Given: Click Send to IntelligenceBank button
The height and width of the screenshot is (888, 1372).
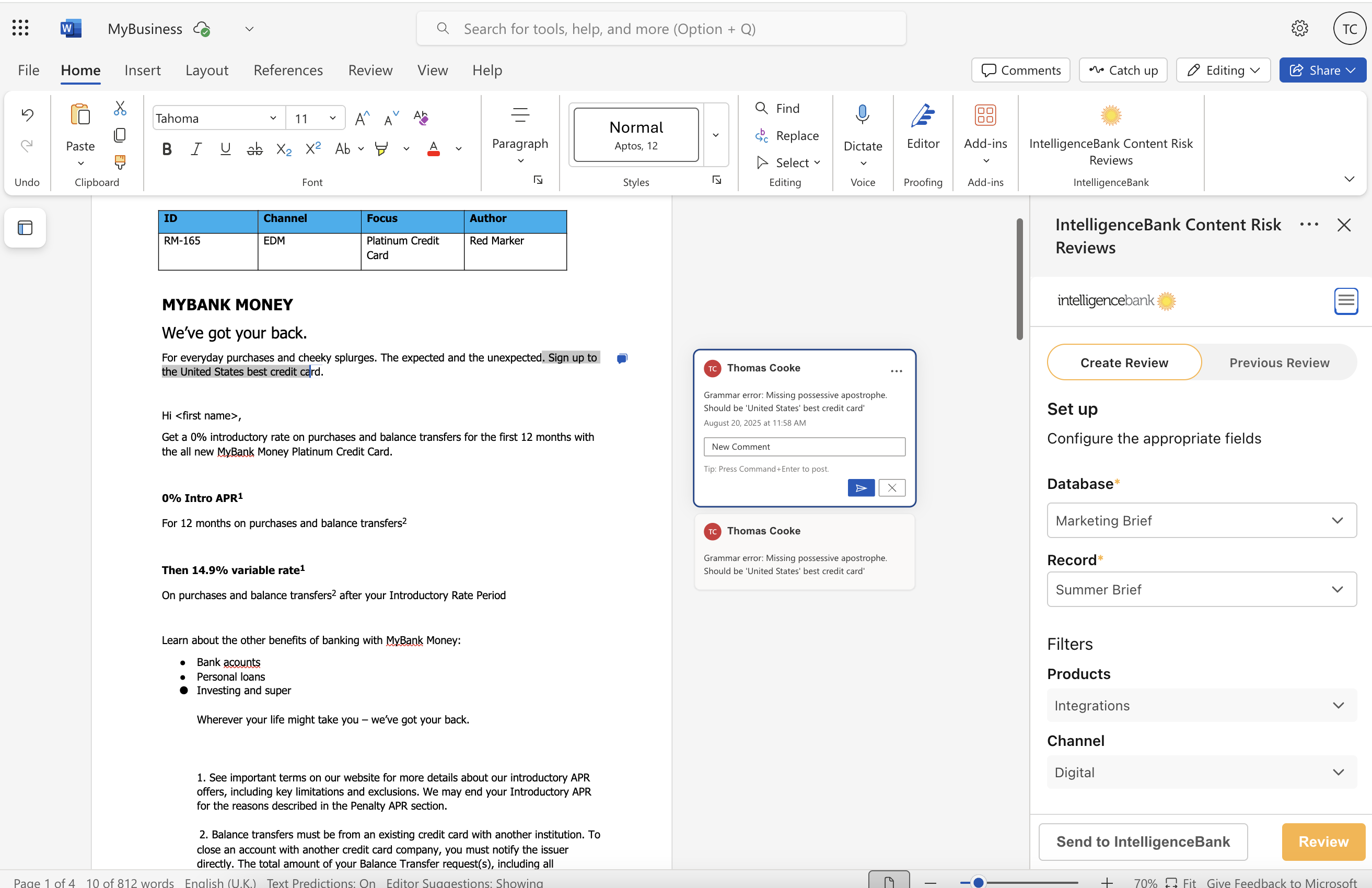Looking at the screenshot, I should point(1143,842).
